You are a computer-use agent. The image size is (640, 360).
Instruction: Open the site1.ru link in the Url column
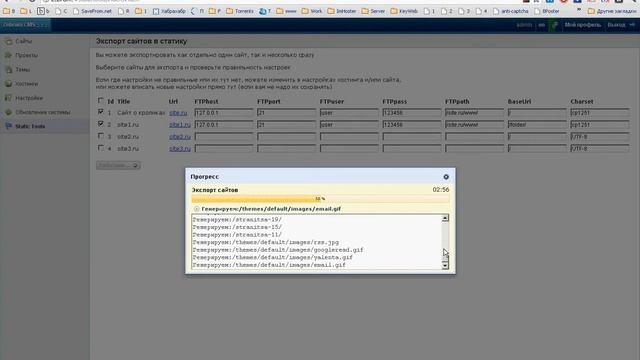[x=180, y=124]
